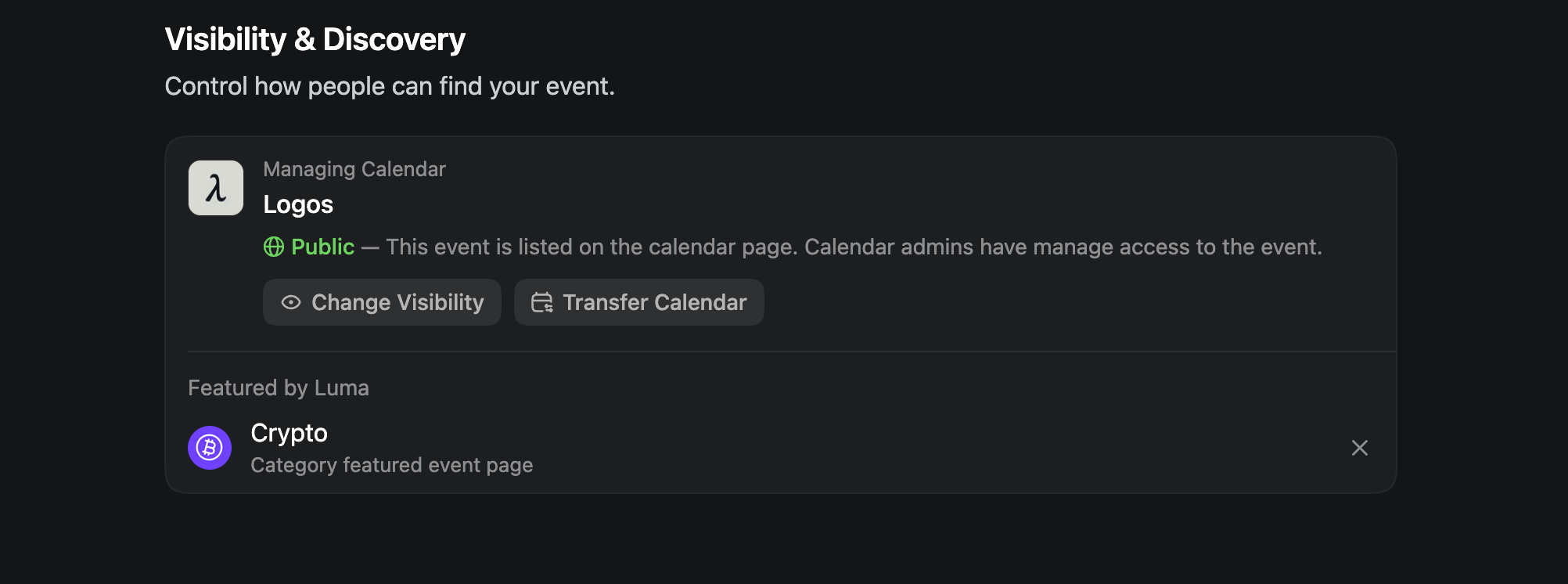The height and width of the screenshot is (584, 1568).
Task: Click the eye icon in Change Visibility
Action: pyautogui.click(x=291, y=303)
